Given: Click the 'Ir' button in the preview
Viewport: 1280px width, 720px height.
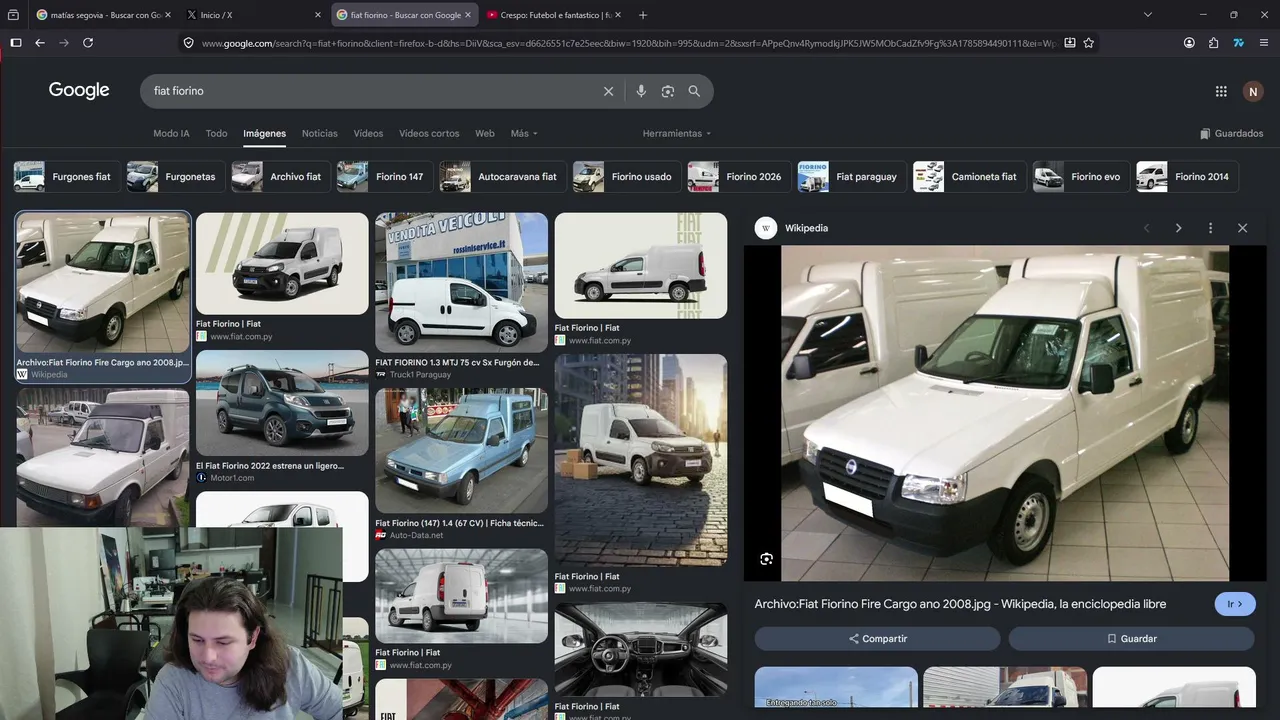Looking at the screenshot, I should 1235,604.
